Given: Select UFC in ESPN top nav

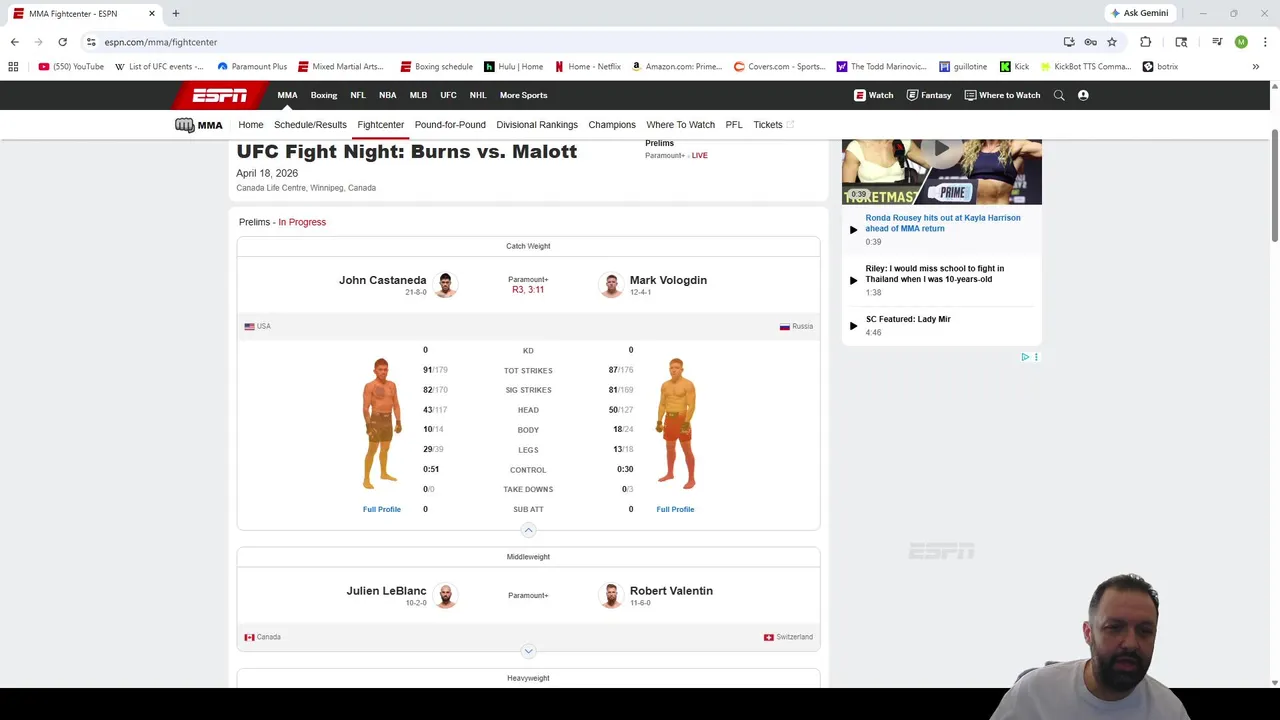Looking at the screenshot, I should 448,95.
